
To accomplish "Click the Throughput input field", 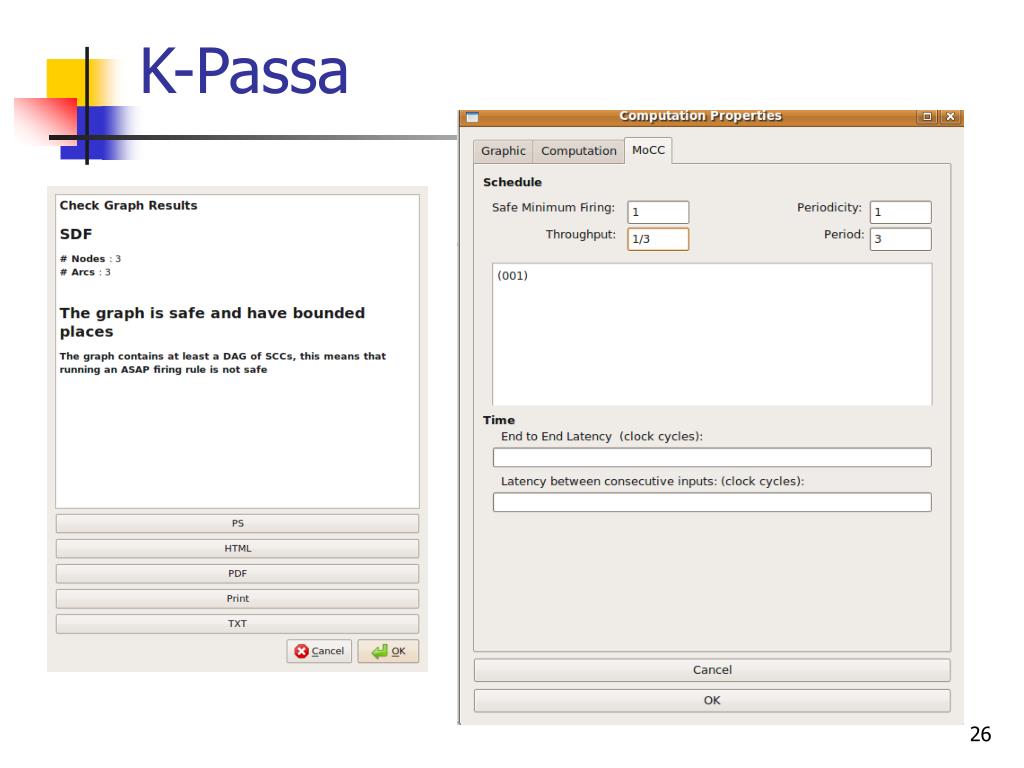I will (x=658, y=239).
